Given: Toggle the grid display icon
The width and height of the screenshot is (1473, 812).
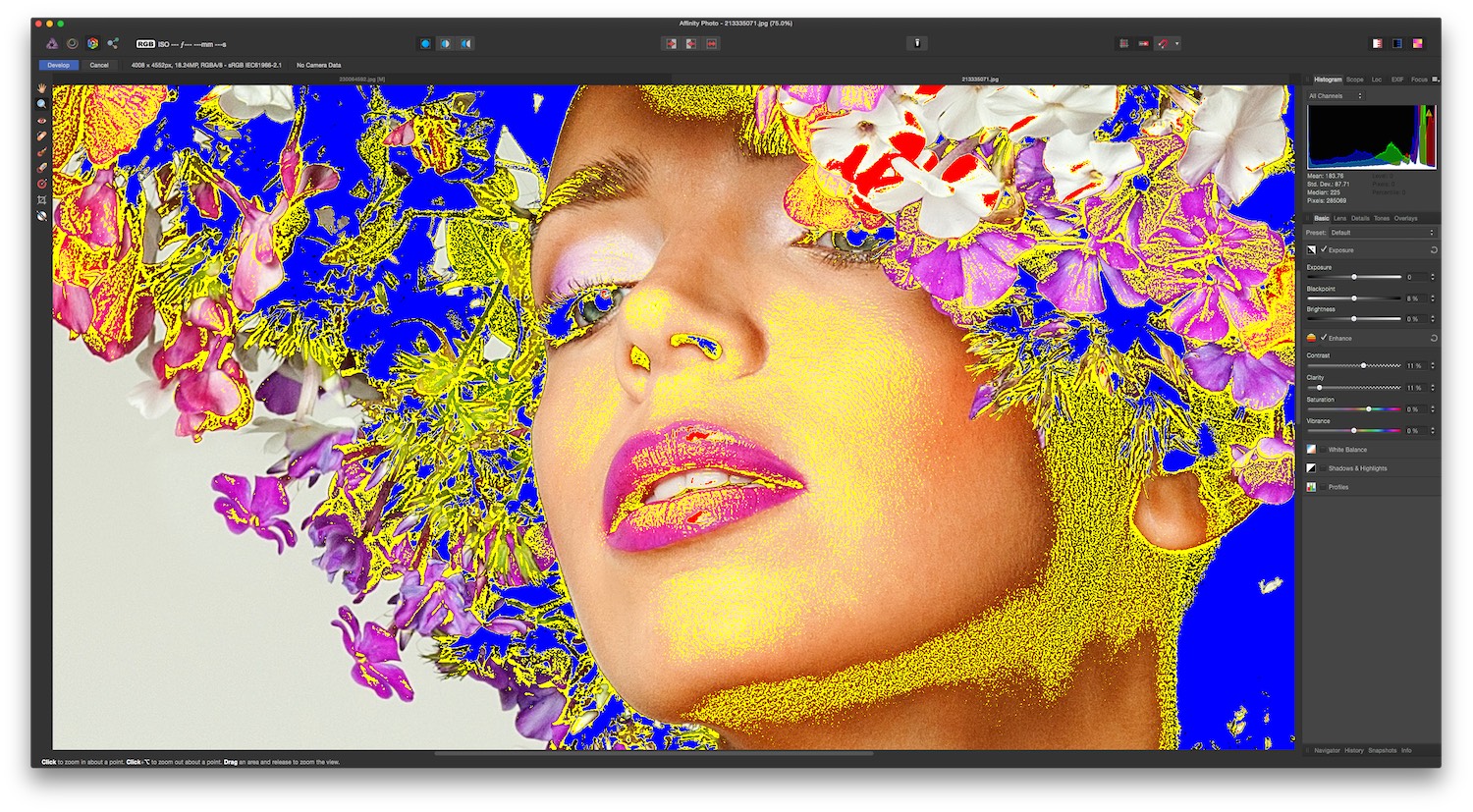Looking at the screenshot, I should tap(1123, 43).
